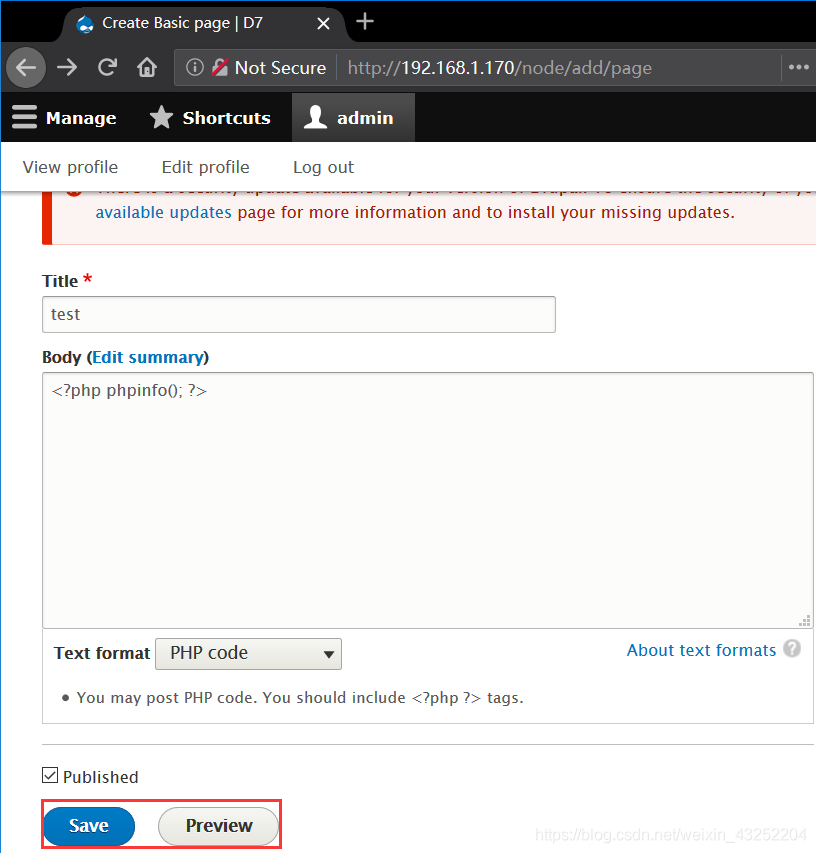Viewport: 816px width, 853px height.
Task: Click inside the Title input field
Action: click(299, 314)
